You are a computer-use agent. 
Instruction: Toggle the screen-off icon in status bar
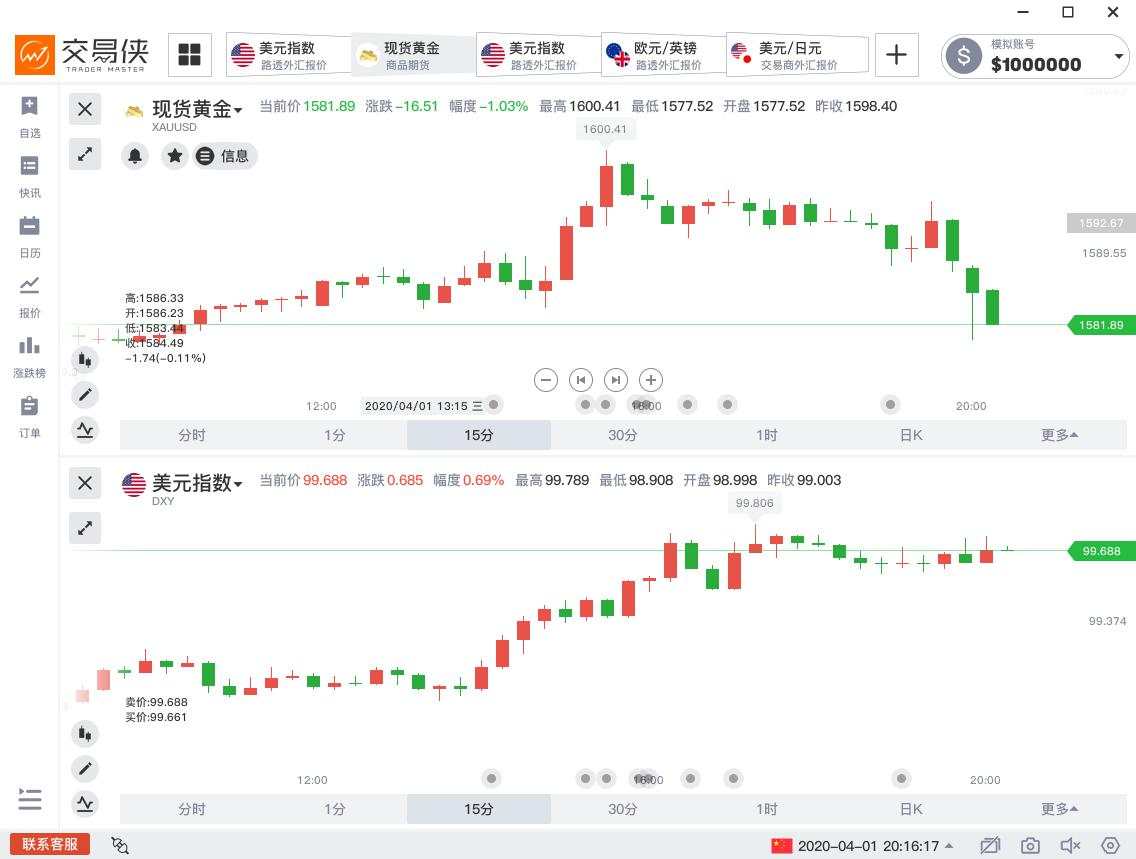point(990,845)
